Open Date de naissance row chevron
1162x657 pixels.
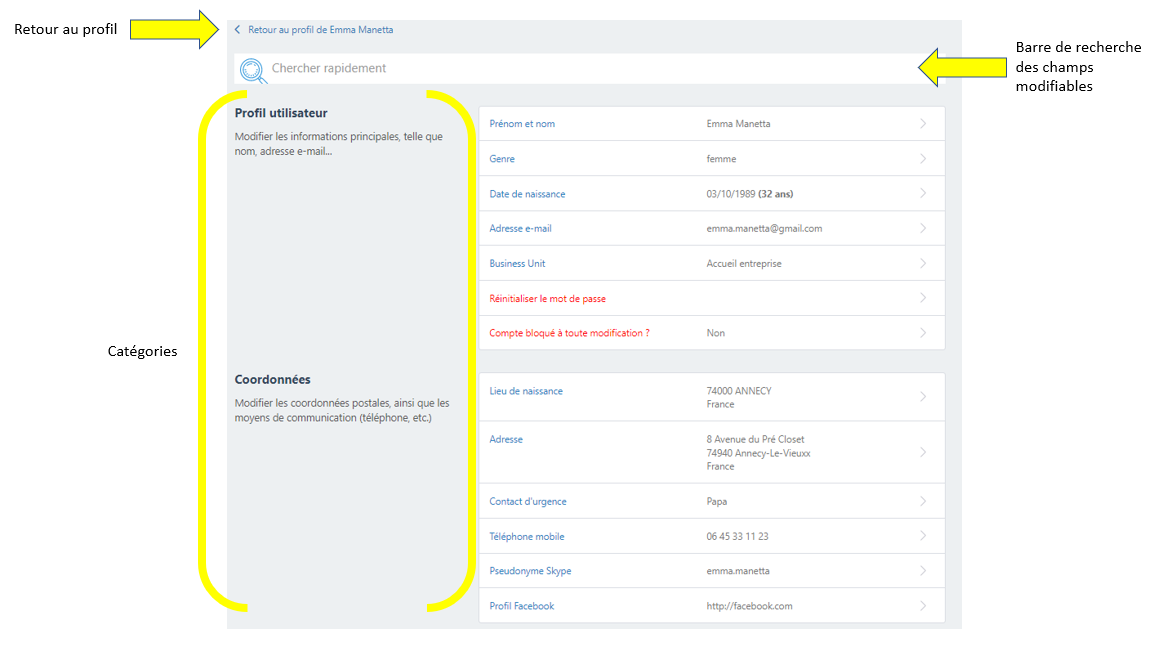pos(922,193)
